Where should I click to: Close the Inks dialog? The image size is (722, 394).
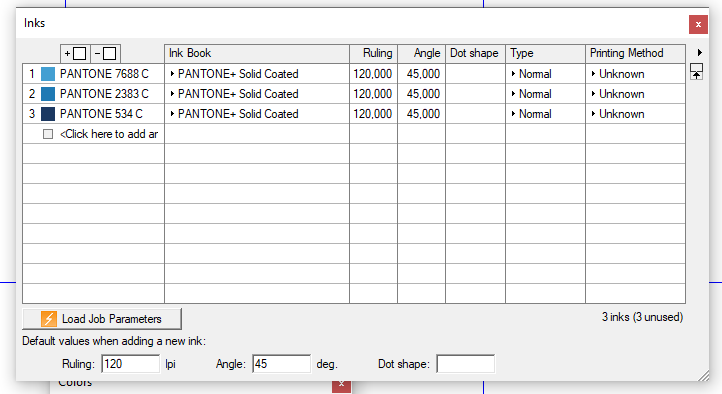(x=698, y=24)
